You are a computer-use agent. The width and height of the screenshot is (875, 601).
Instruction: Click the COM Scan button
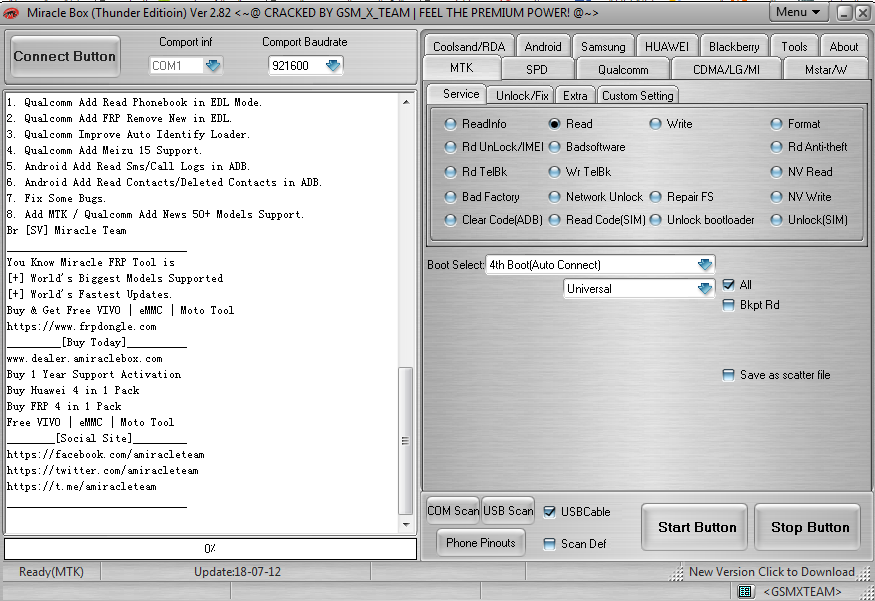(x=453, y=511)
